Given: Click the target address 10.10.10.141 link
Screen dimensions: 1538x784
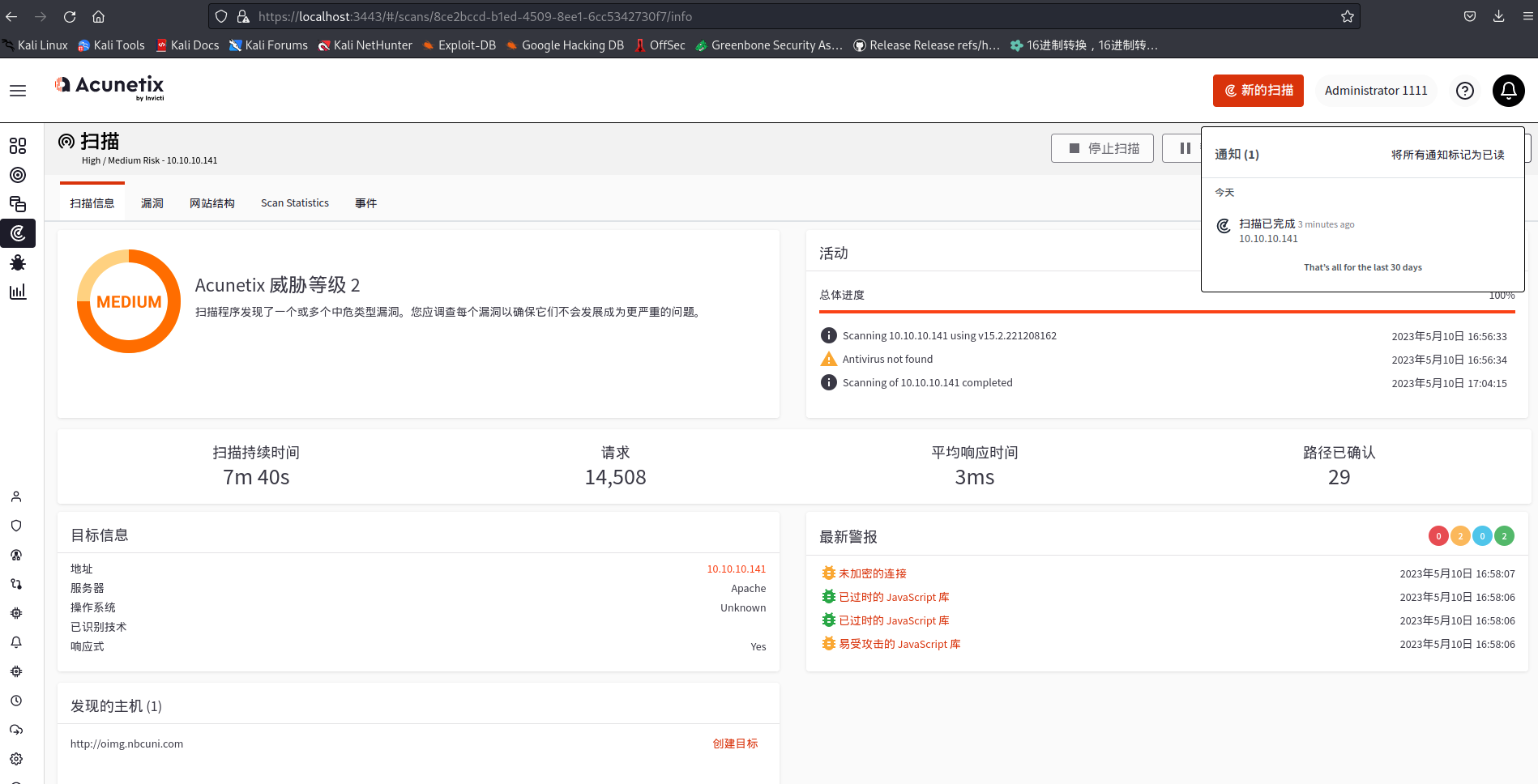Looking at the screenshot, I should (x=736, y=569).
